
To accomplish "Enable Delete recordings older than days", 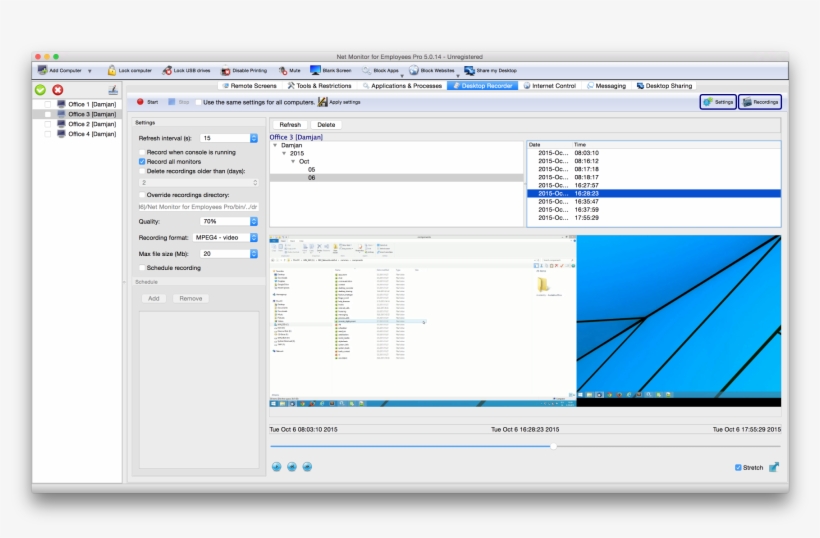I will (142, 171).
